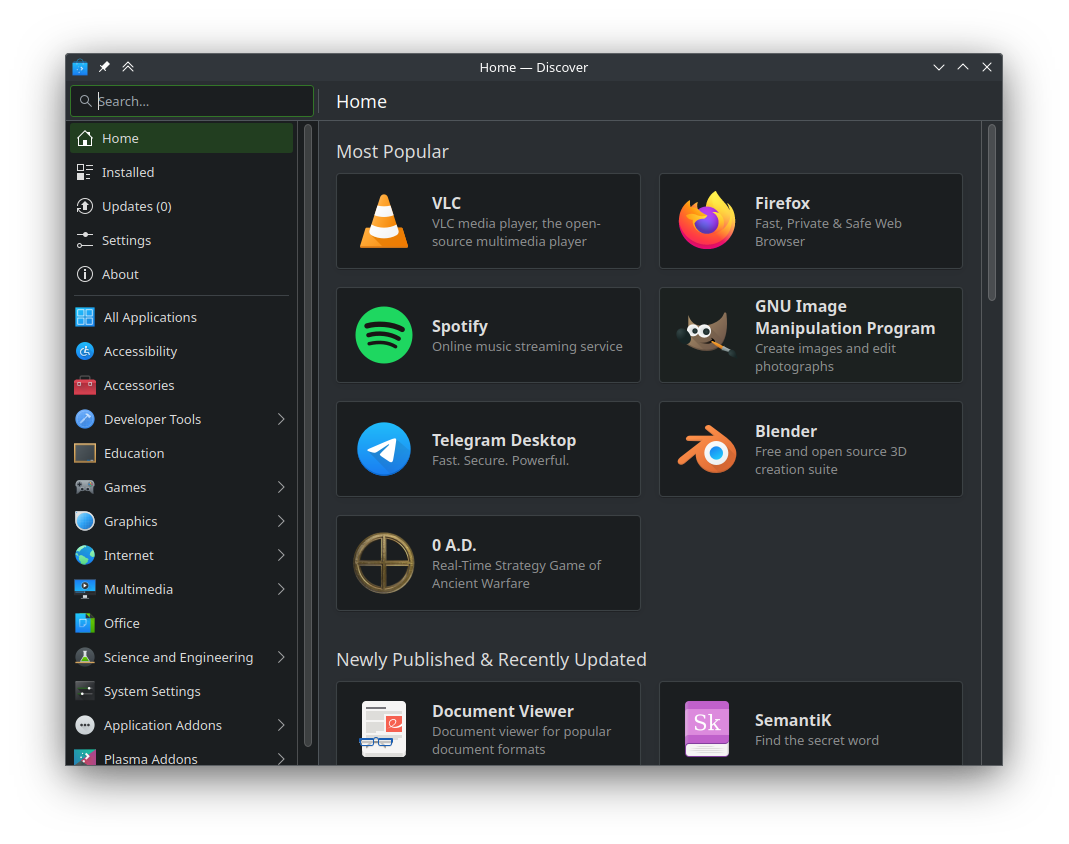
Task: Click the Firefox logo icon
Action: coord(707,221)
